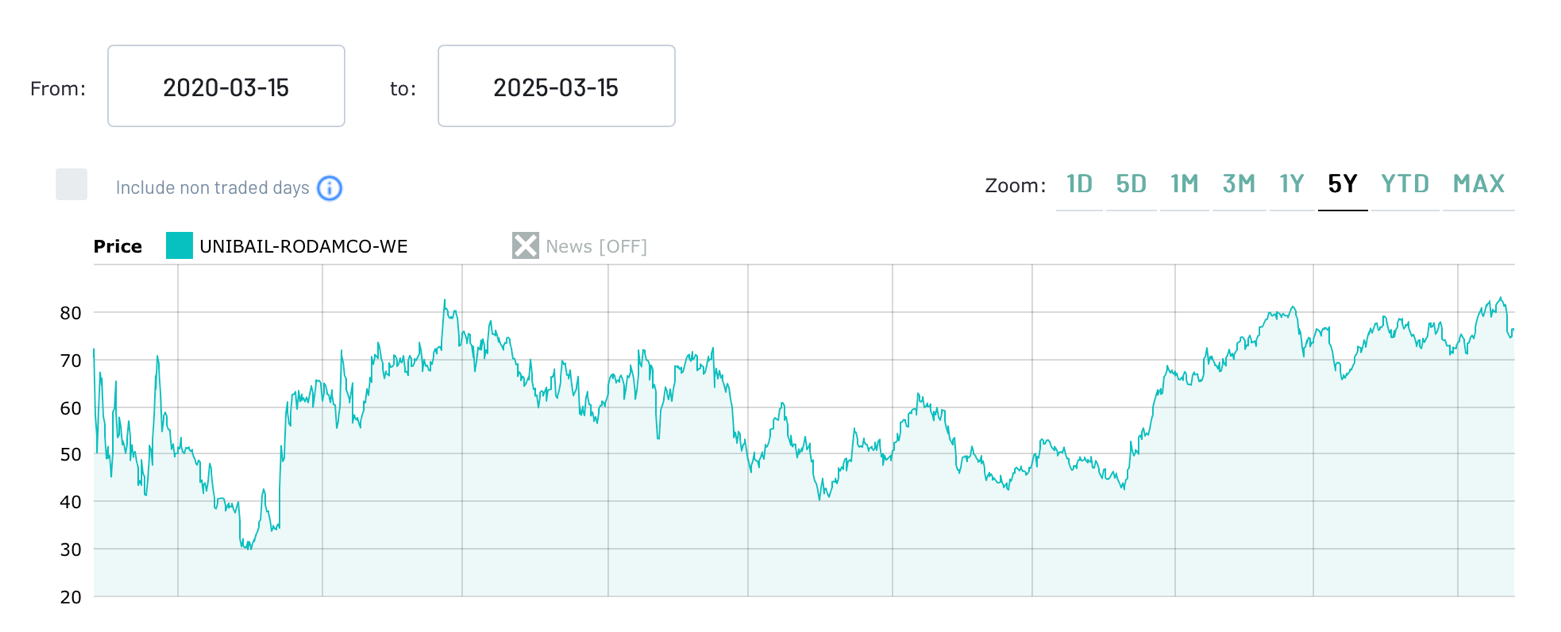Toggle UNIBAIL-RODAMCO-WE legend label

pyautogui.click(x=303, y=246)
